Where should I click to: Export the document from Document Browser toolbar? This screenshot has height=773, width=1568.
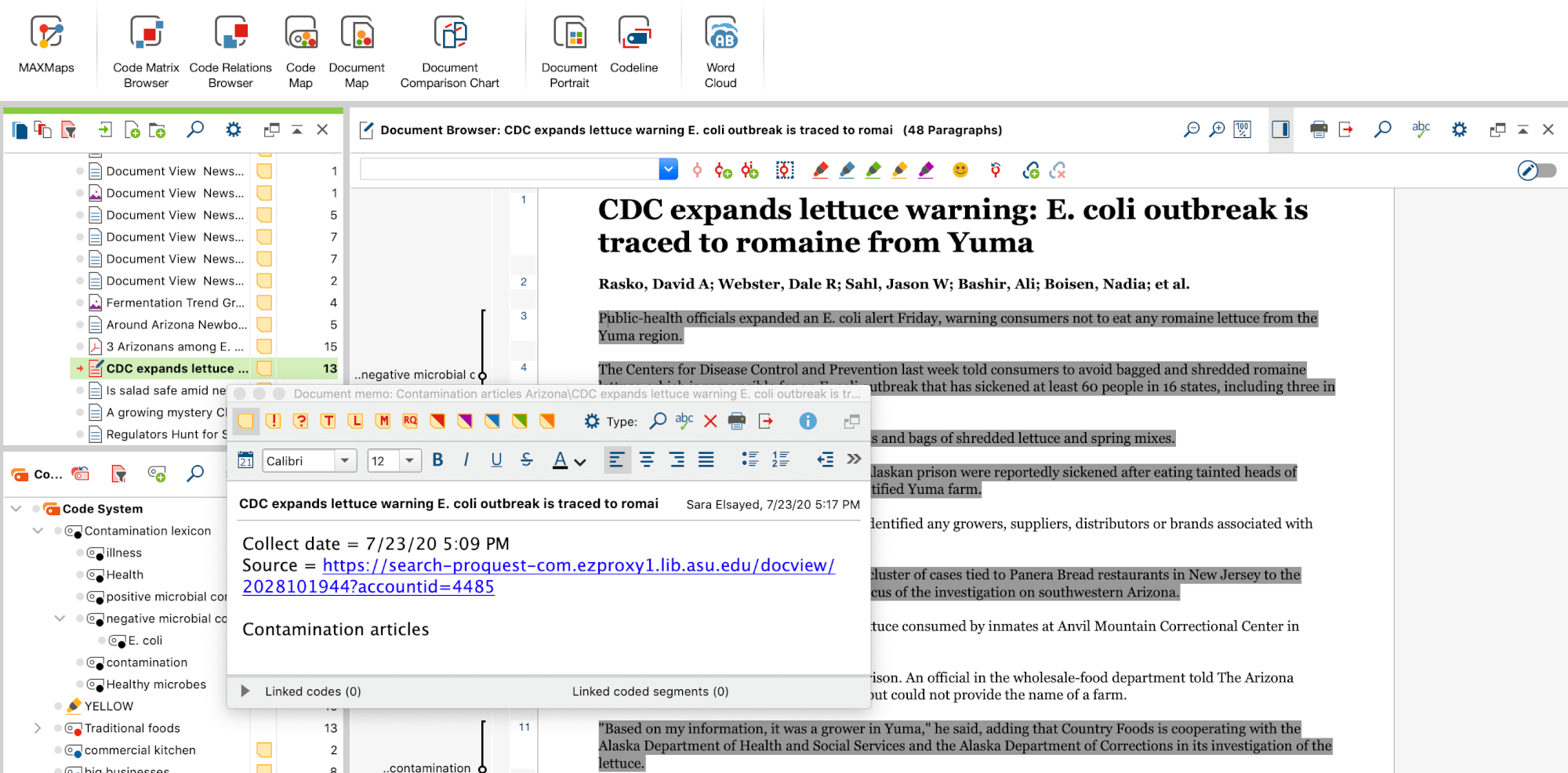[1346, 129]
